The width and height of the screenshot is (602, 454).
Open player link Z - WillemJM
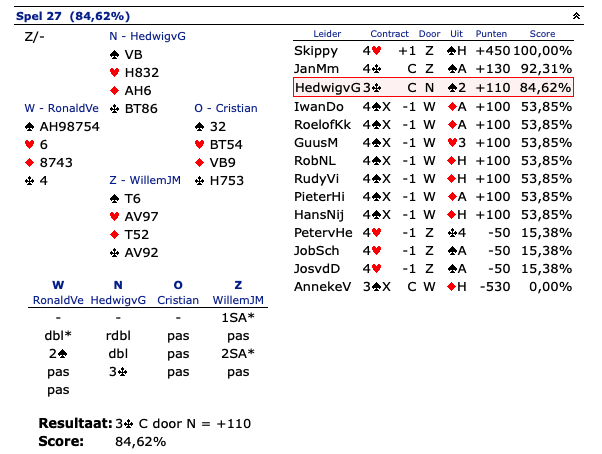pyautogui.click(x=145, y=180)
